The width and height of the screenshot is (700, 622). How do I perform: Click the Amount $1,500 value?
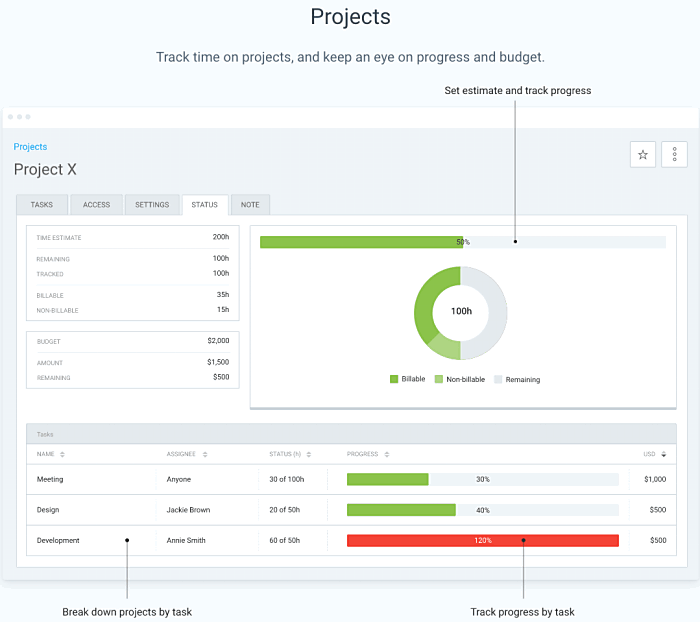pos(218,362)
